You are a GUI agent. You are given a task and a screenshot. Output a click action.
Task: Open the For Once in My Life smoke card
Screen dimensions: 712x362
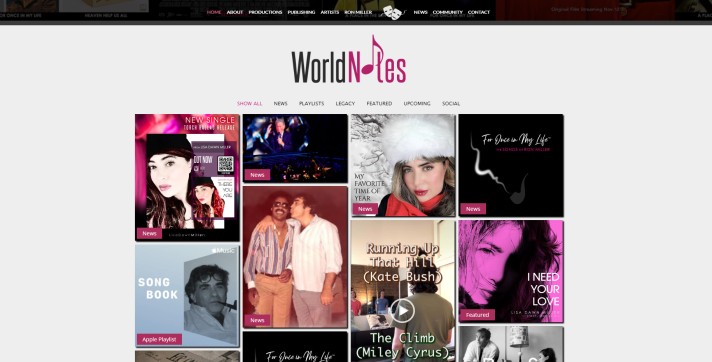511,165
